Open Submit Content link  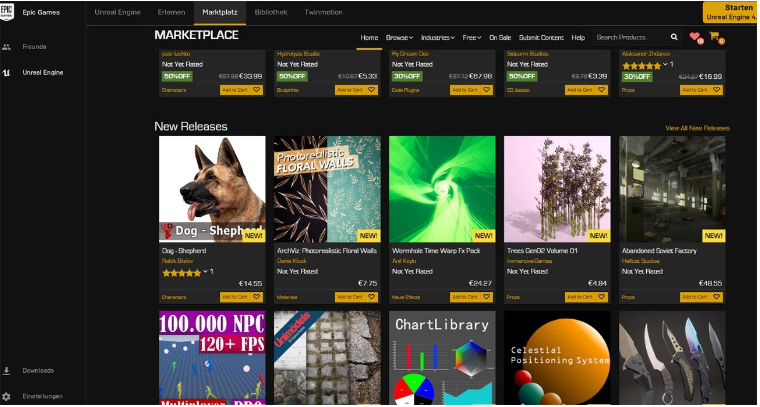coord(541,38)
